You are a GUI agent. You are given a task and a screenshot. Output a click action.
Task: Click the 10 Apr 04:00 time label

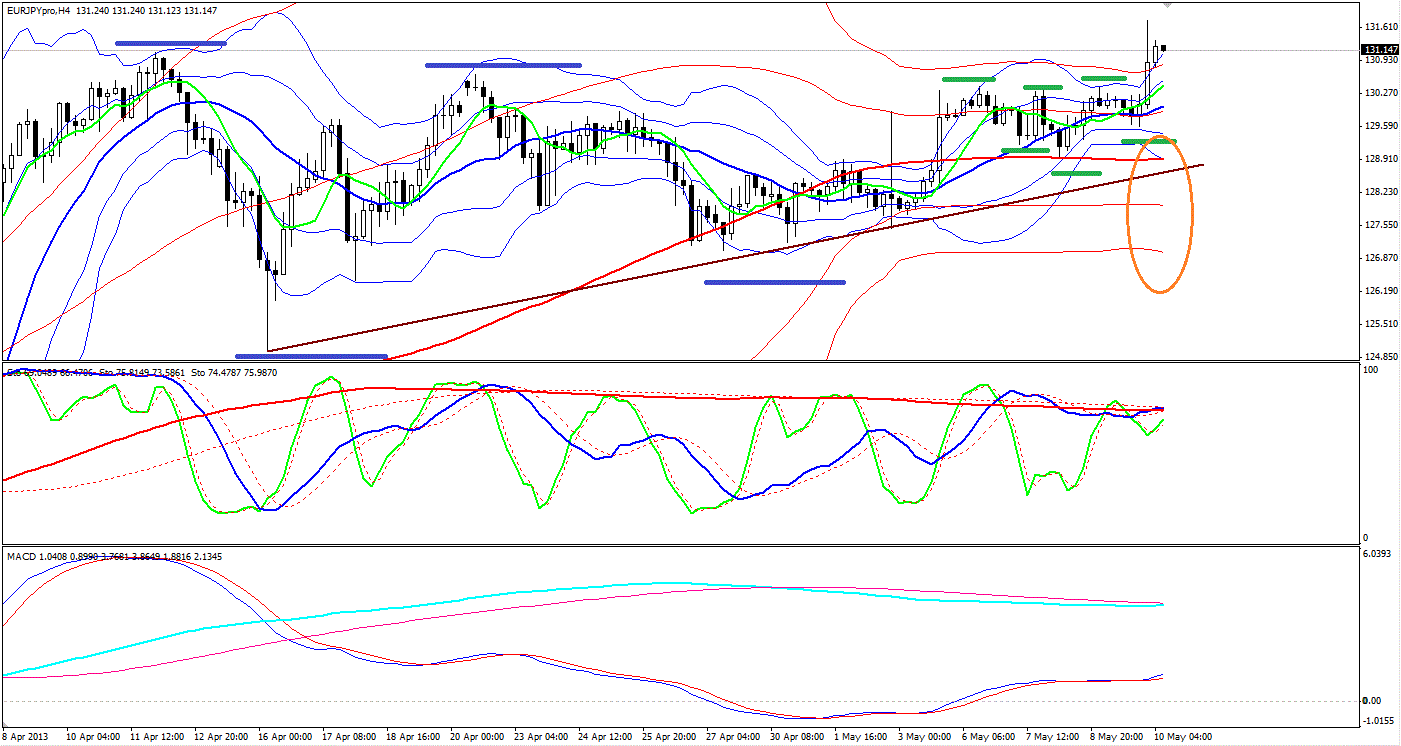coord(92,737)
